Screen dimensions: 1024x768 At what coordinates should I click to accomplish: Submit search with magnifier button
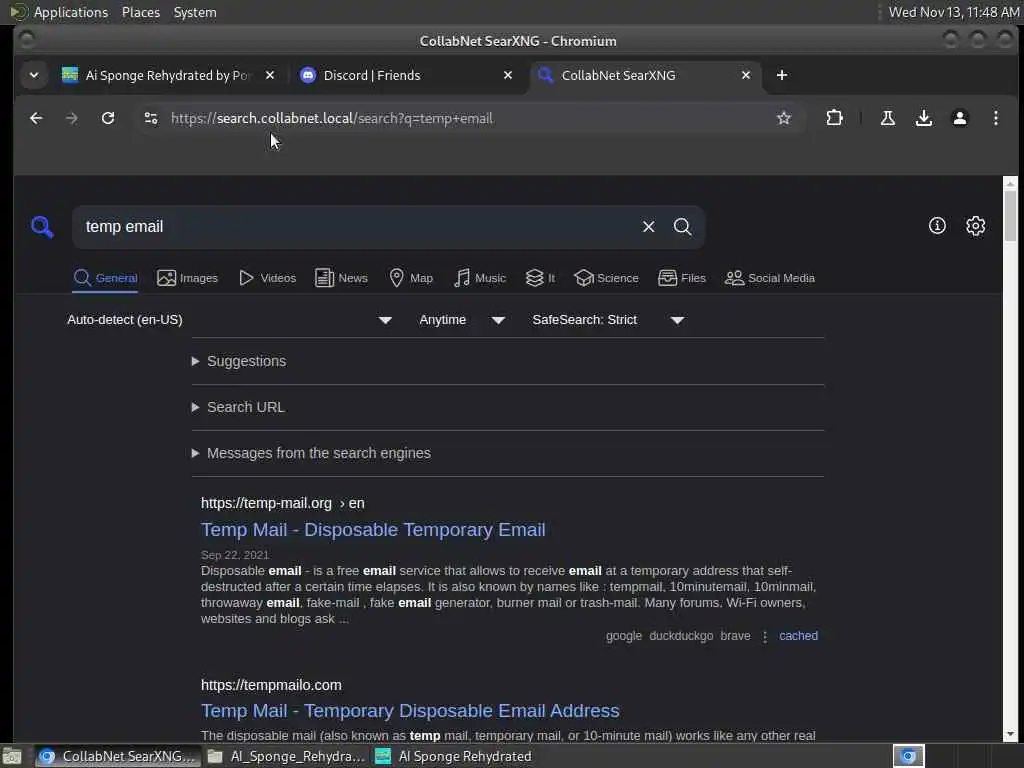pos(682,227)
